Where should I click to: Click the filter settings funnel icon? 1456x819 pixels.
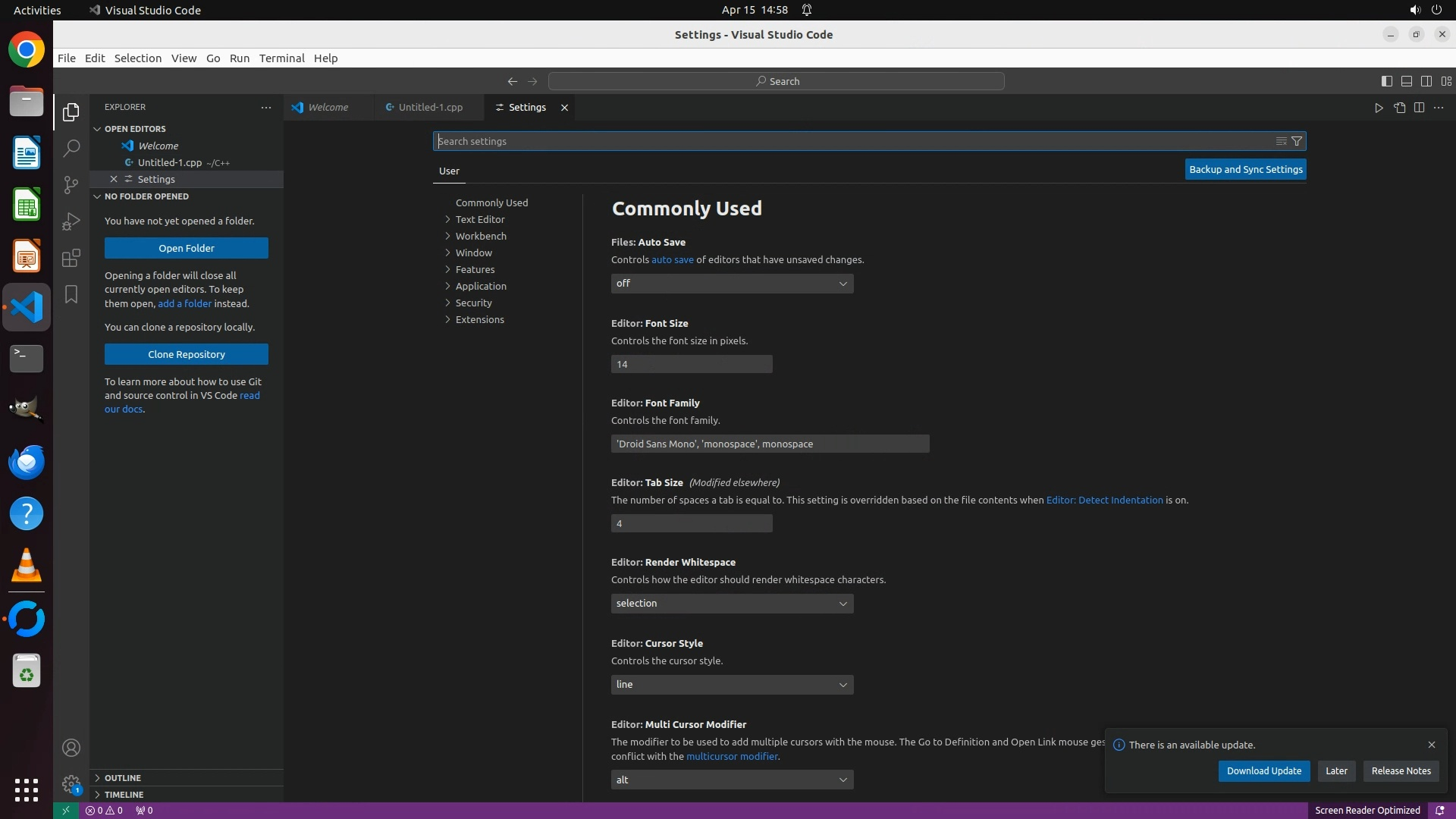tap(1297, 141)
